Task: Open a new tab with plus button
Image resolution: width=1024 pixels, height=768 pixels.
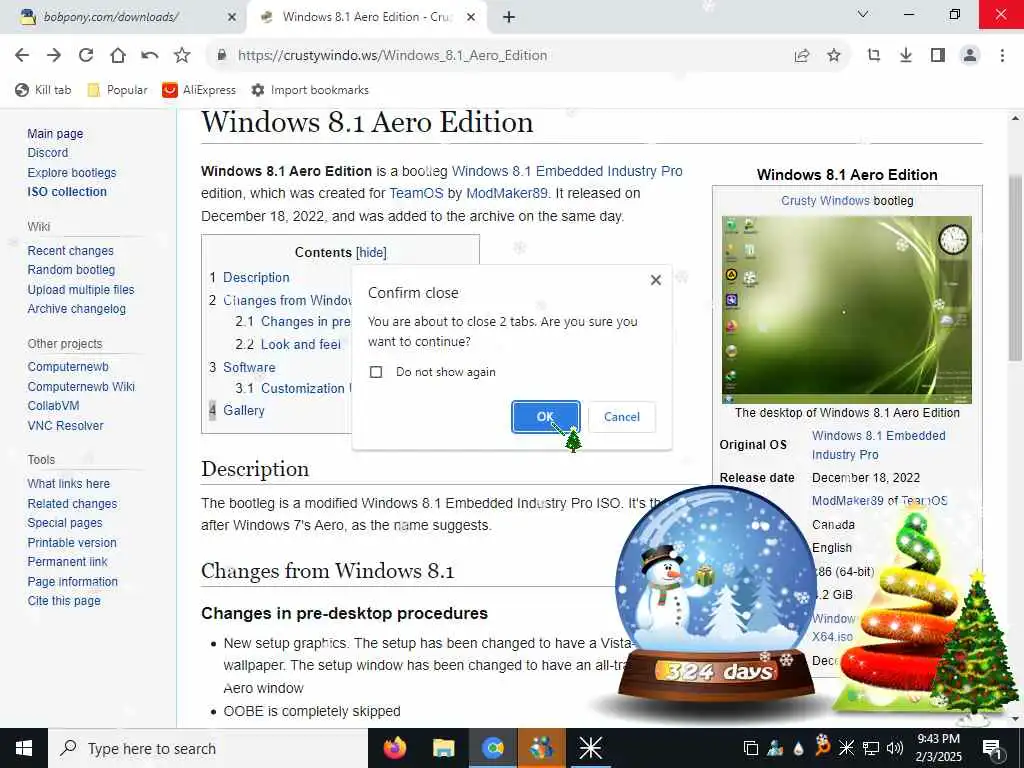Action: tap(509, 18)
